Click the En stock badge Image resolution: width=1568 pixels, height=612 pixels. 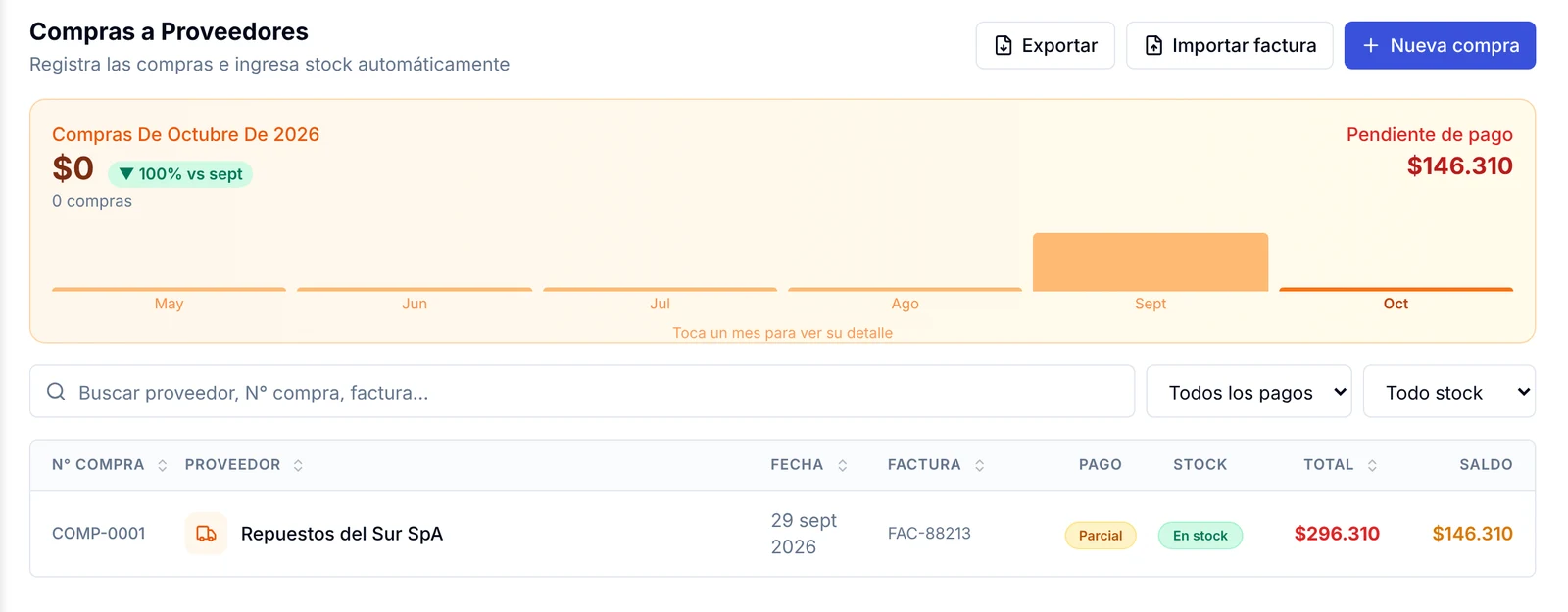pyautogui.click(x=1200, y=536)
